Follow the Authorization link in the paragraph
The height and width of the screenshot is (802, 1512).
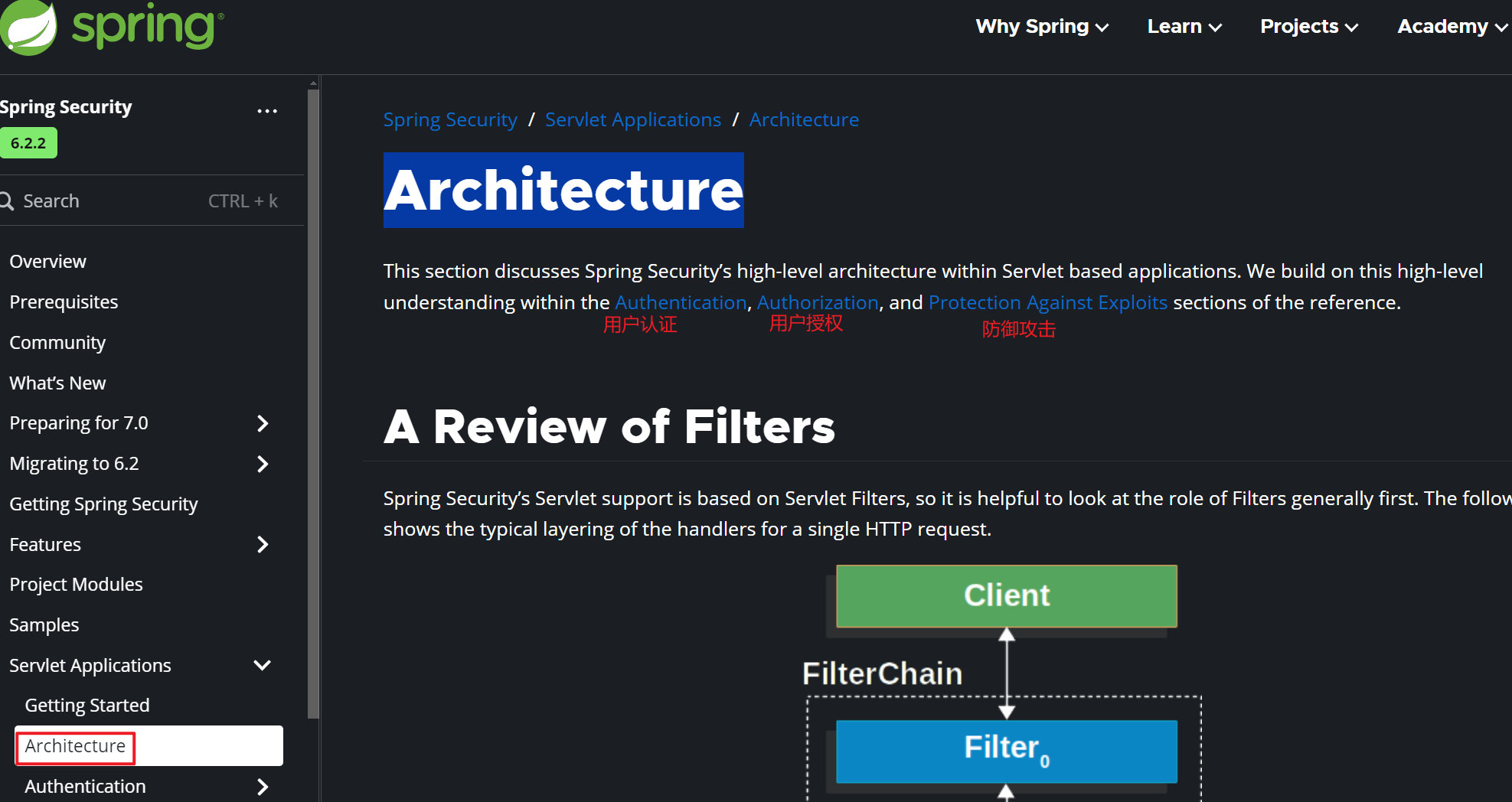818,303
